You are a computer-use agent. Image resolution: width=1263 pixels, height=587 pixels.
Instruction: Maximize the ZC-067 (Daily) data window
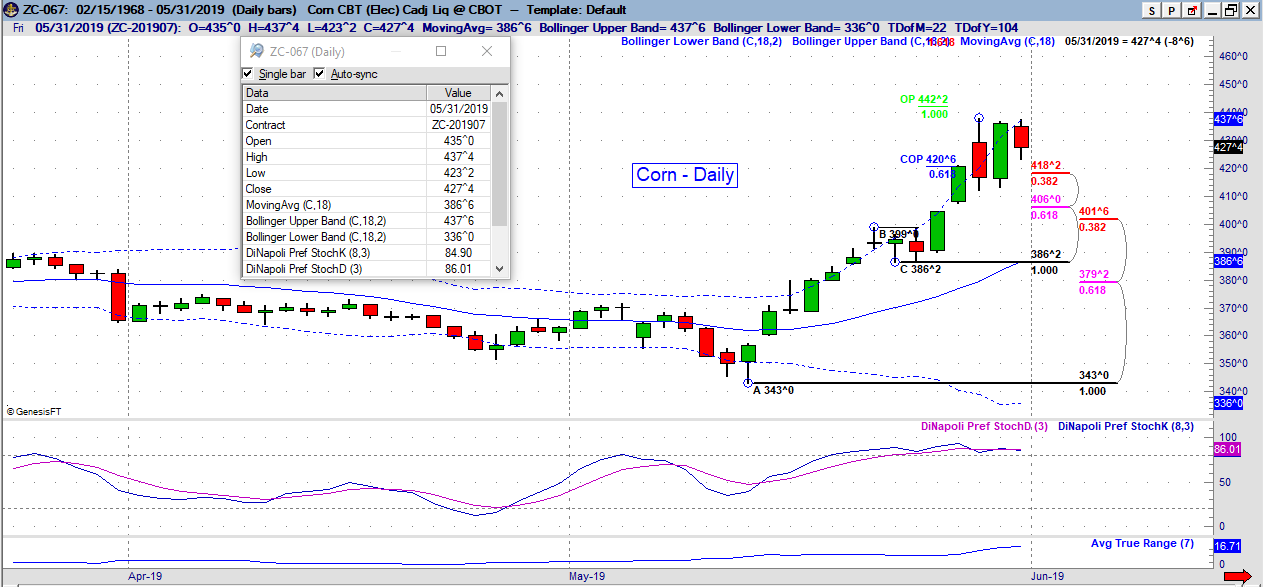440,51
